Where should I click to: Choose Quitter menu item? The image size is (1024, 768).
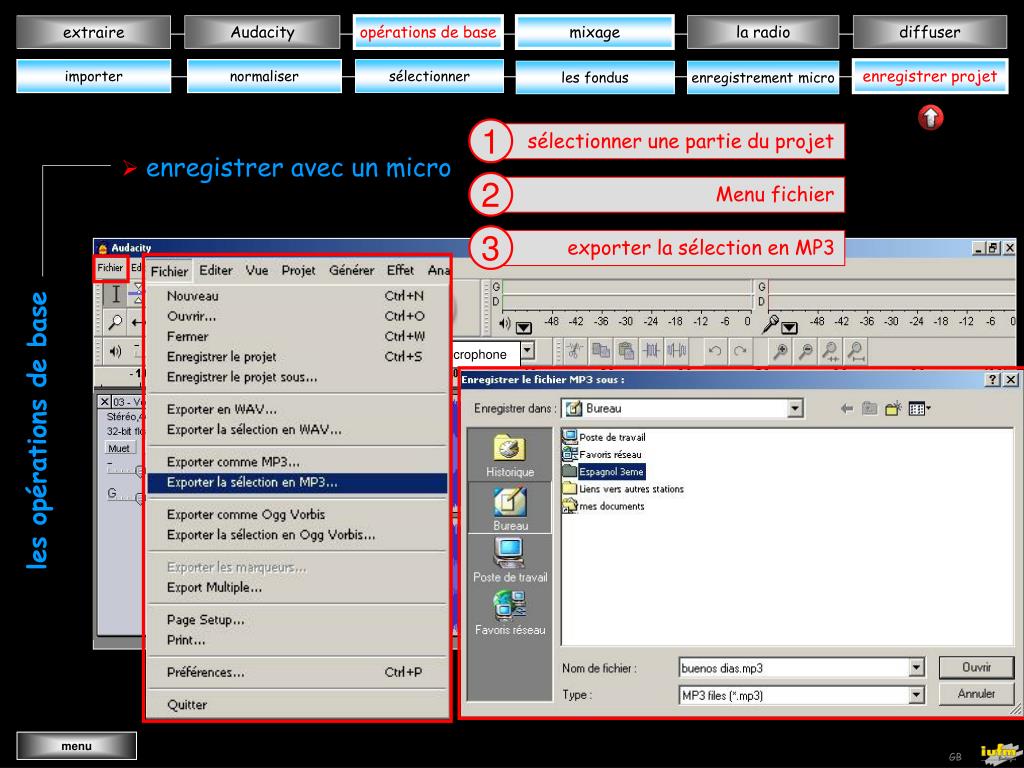pyautogui.click(x=297, y=705)
